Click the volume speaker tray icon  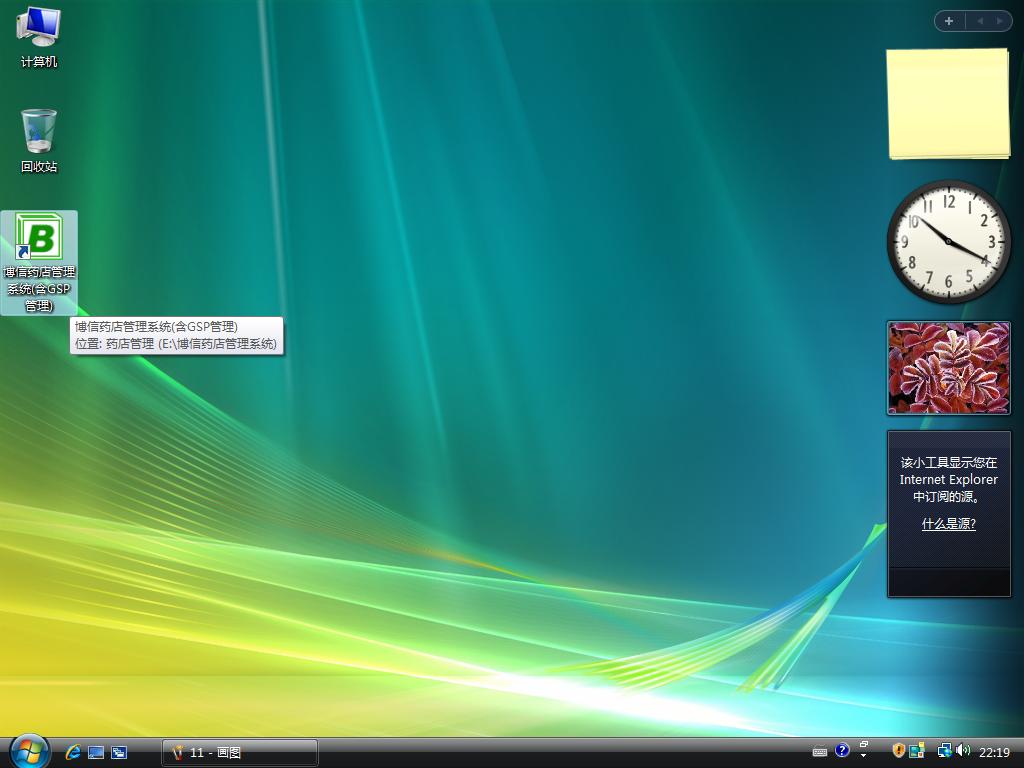(963, 751)
